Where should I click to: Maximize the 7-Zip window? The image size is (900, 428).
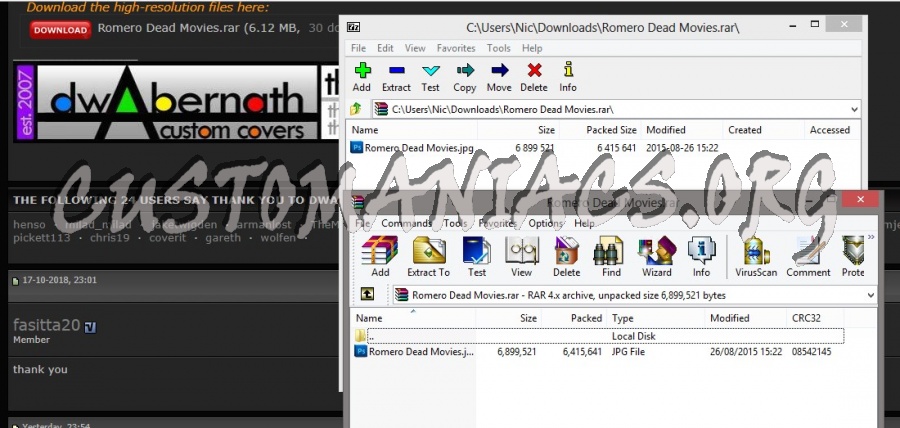814,24
